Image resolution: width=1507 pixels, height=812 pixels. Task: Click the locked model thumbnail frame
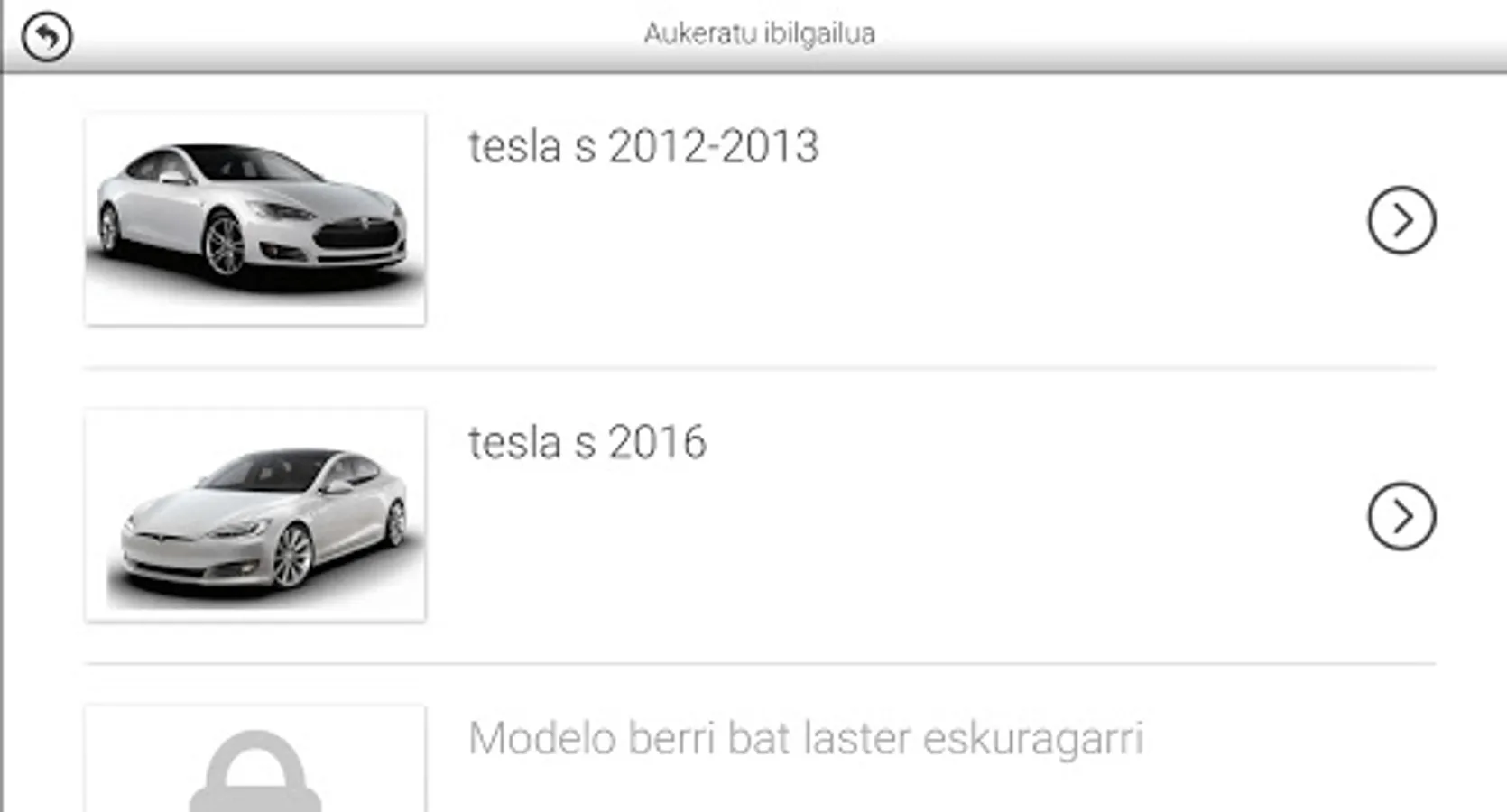coord(255,758)
